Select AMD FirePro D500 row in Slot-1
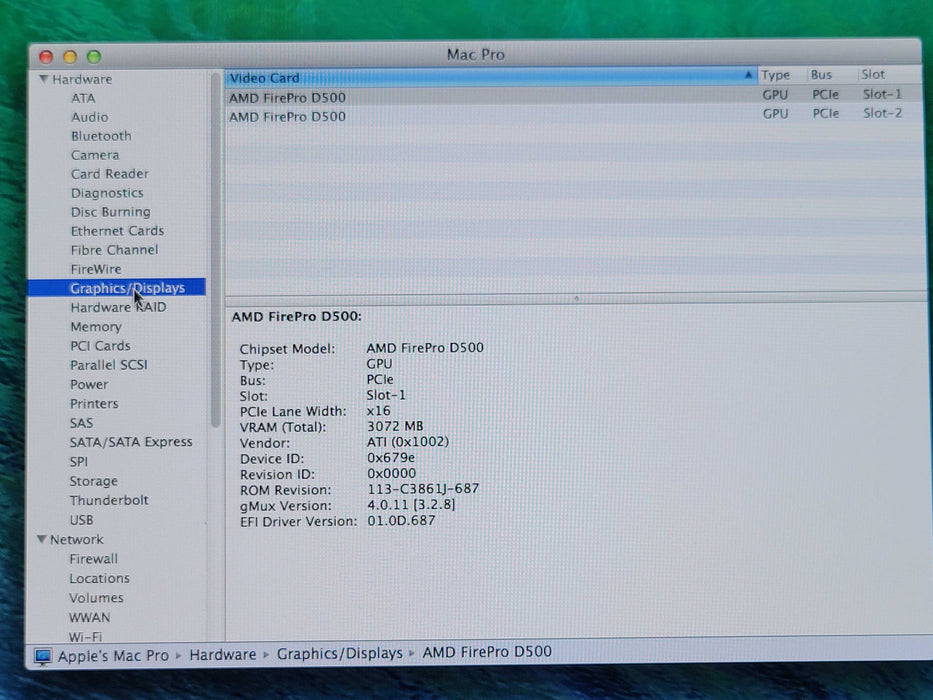Viewport: 933px width, 700px height. (x=572, y=96)
